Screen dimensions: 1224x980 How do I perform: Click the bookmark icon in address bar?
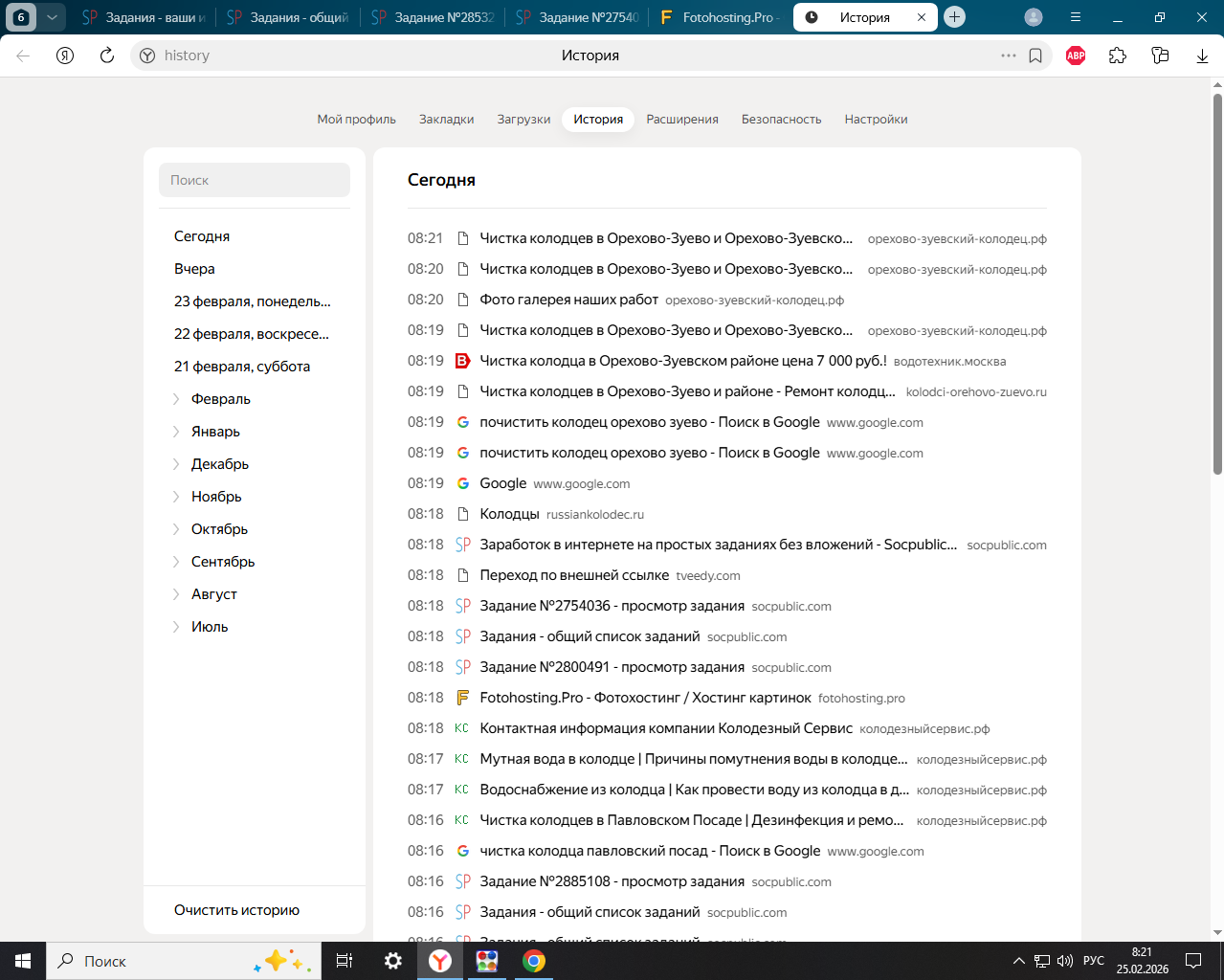tap(1035, 56)
